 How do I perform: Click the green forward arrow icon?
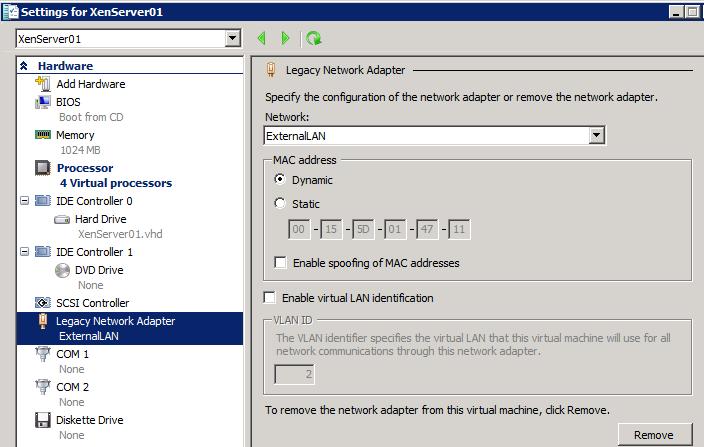pos(285,39)
